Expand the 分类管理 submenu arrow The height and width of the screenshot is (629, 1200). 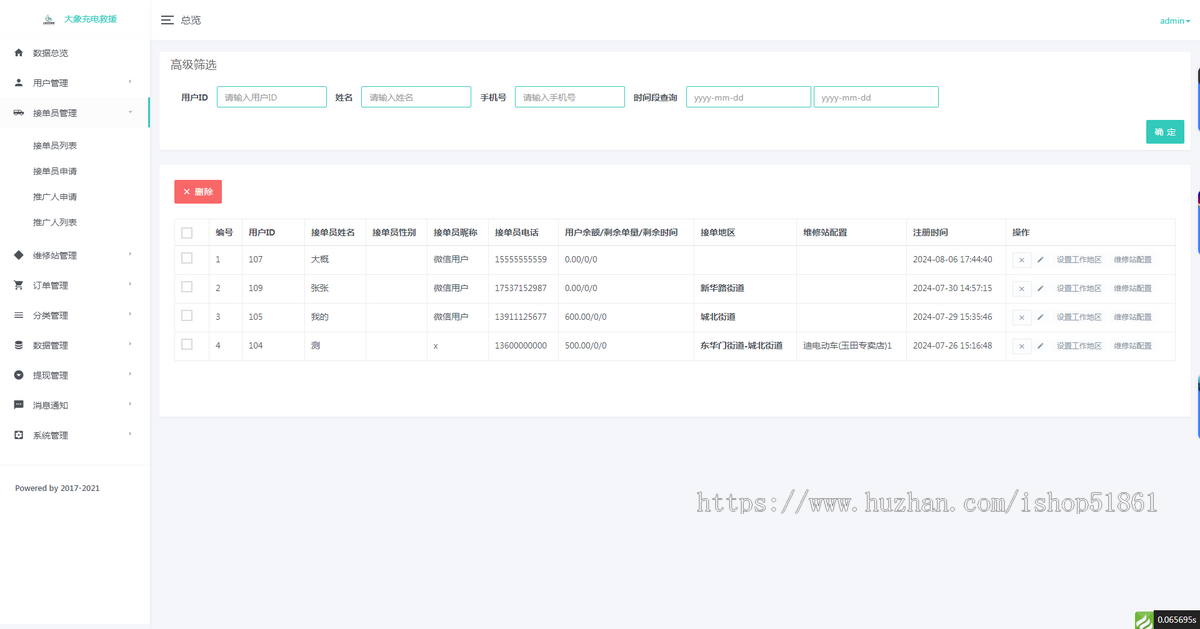pos(130,315)
